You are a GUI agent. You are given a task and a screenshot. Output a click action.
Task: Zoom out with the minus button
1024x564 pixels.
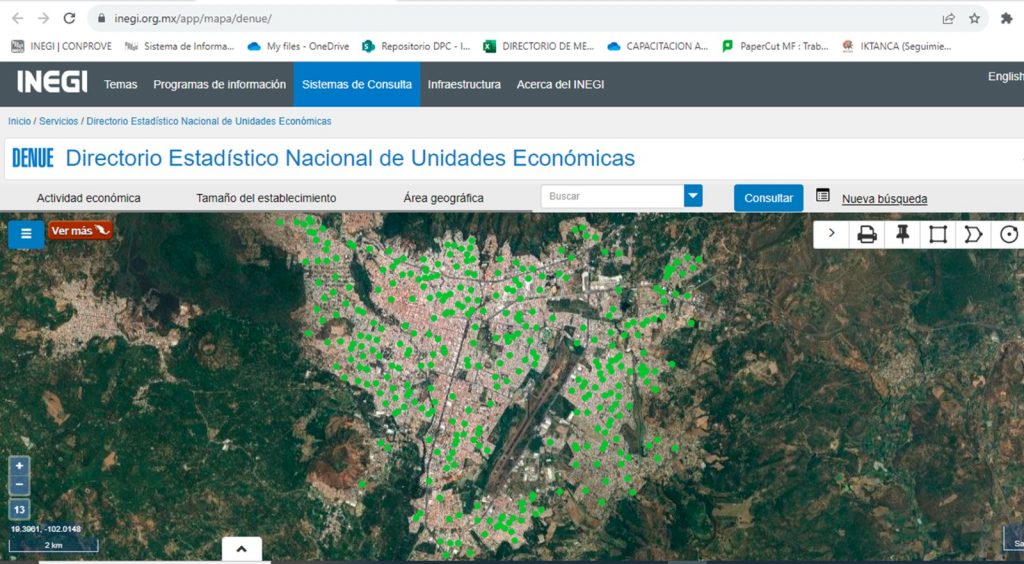(20, 485)
